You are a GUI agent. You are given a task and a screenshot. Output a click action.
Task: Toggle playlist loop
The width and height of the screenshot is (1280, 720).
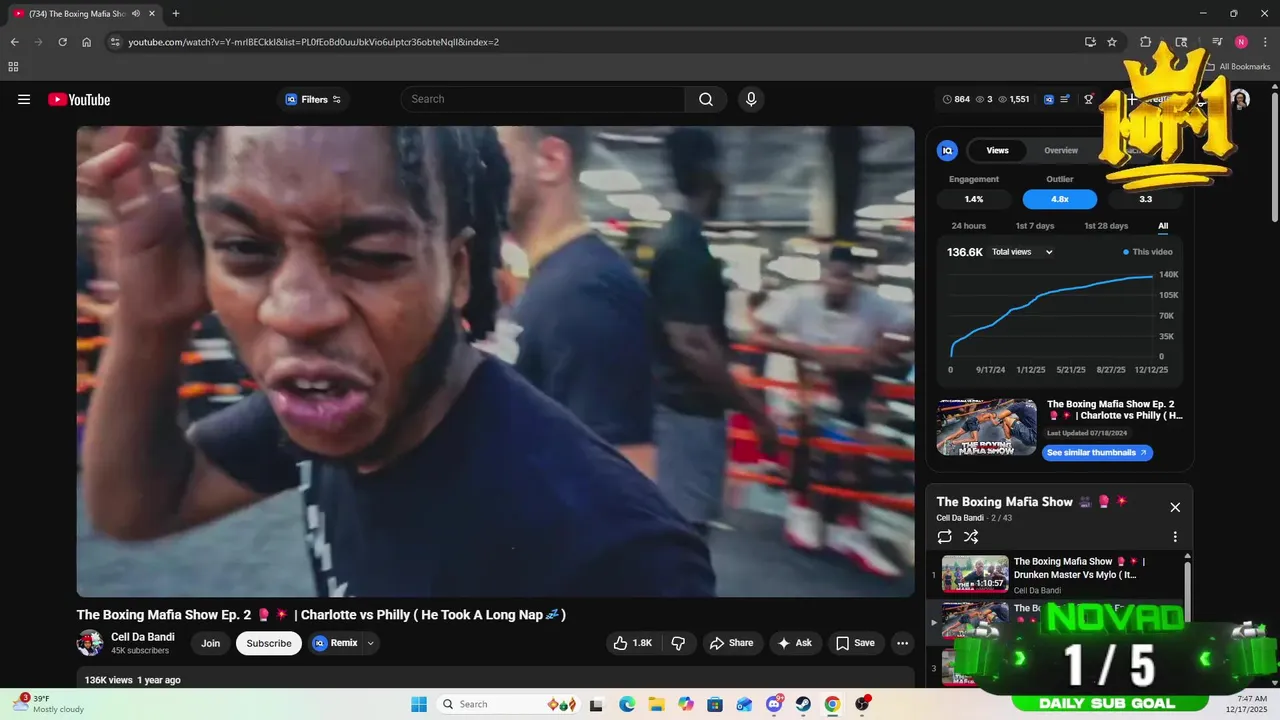[x=945, y=537]
